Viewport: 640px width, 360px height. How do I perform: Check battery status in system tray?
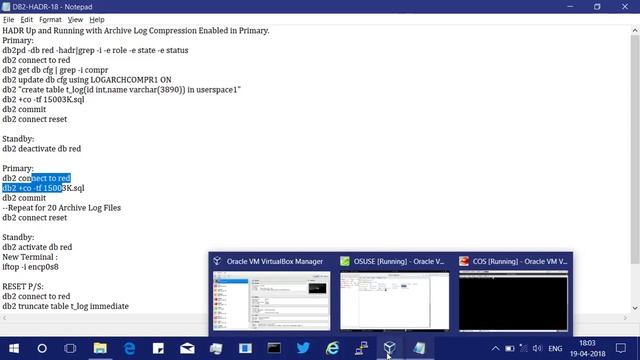click(x=509, y=348)
